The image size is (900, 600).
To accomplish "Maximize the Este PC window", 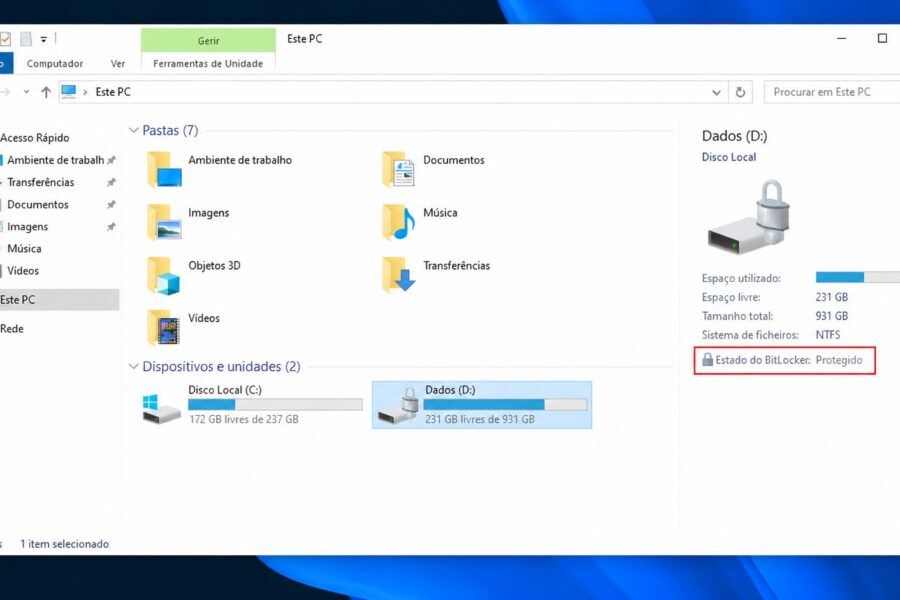I will pyautogui.click(x=882, y=38).
